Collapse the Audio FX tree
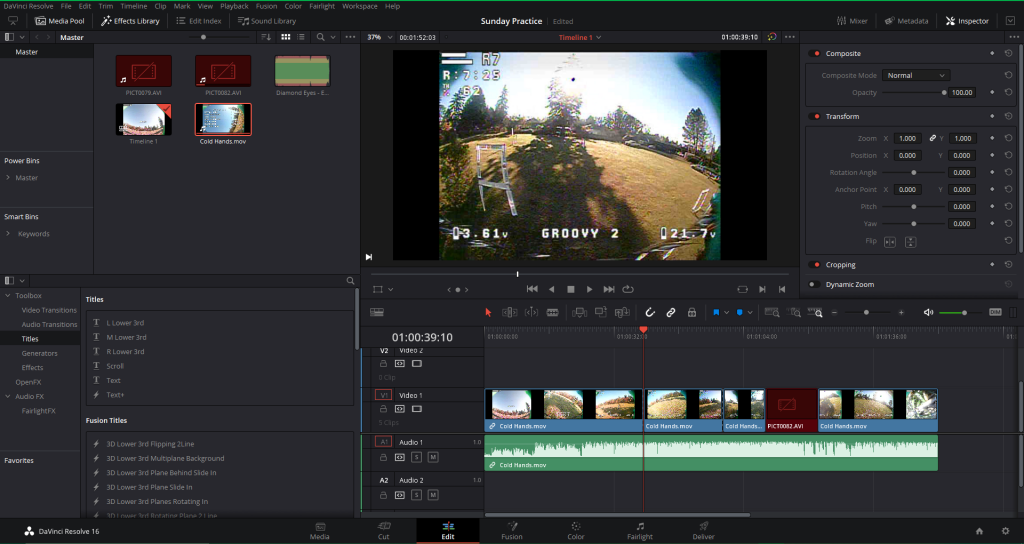The image size is (1024, 544). click(8, 396)
